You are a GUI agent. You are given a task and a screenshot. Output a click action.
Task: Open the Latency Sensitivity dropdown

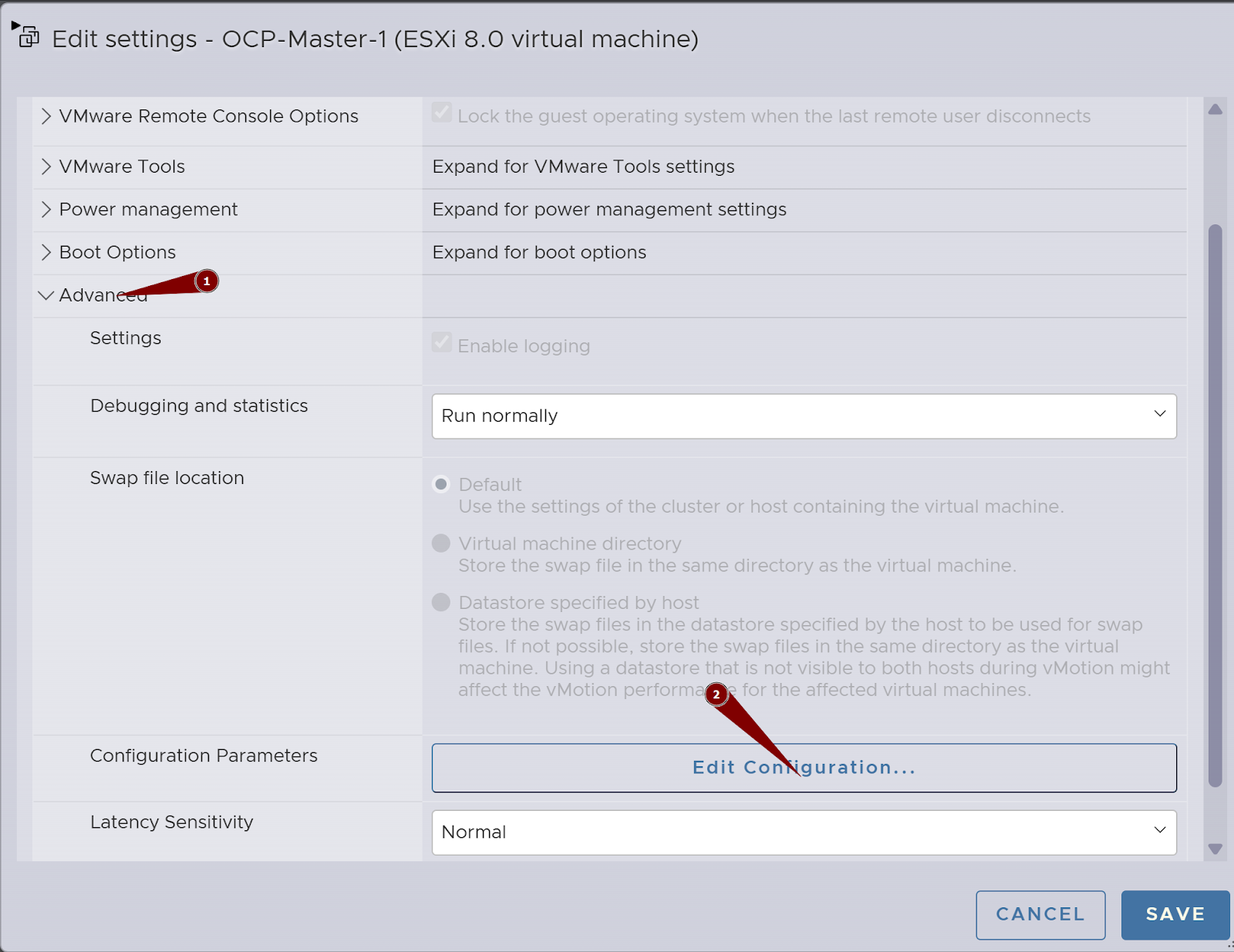(804, 833)
